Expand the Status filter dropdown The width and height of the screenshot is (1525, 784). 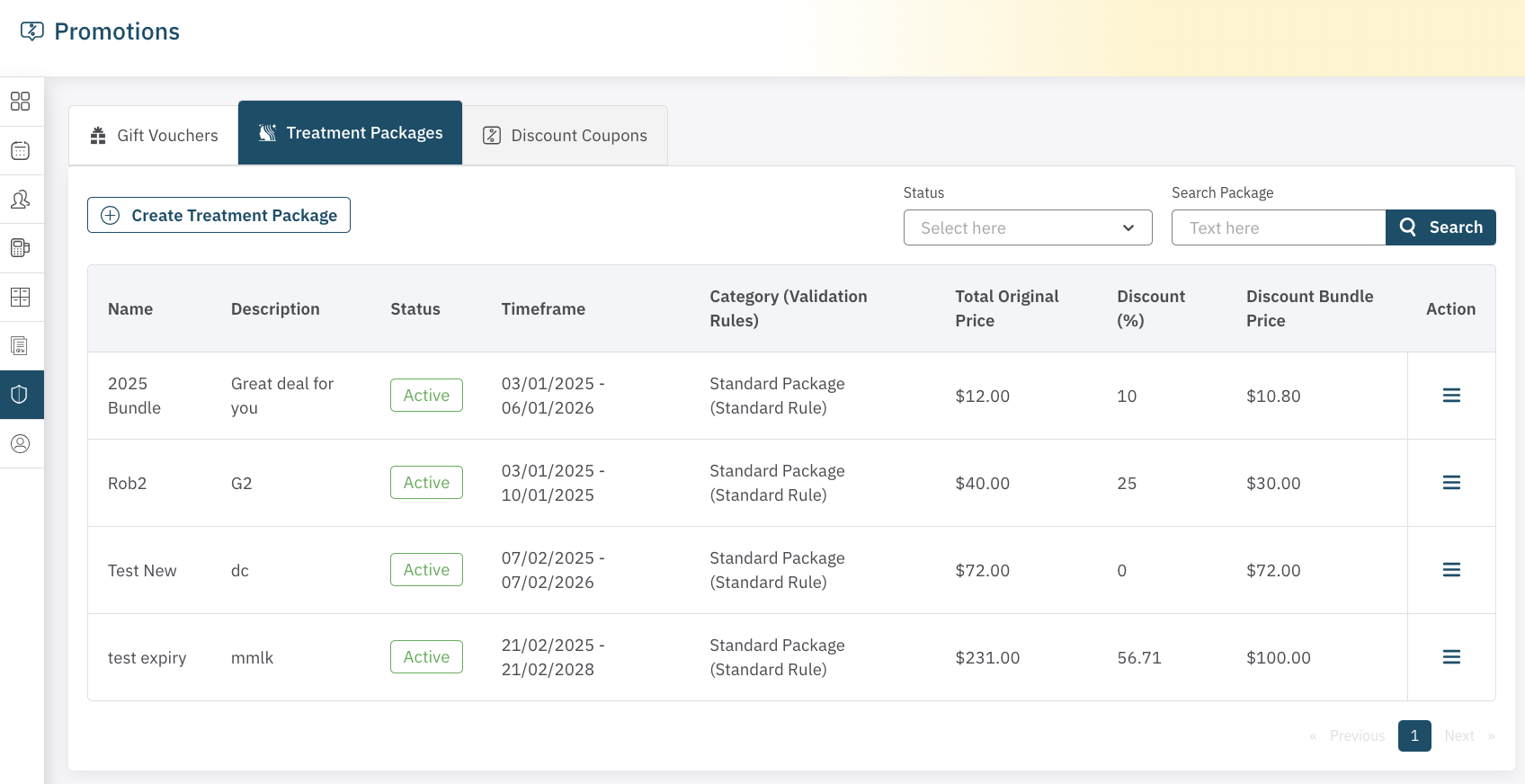click(x=1027, y=227)
